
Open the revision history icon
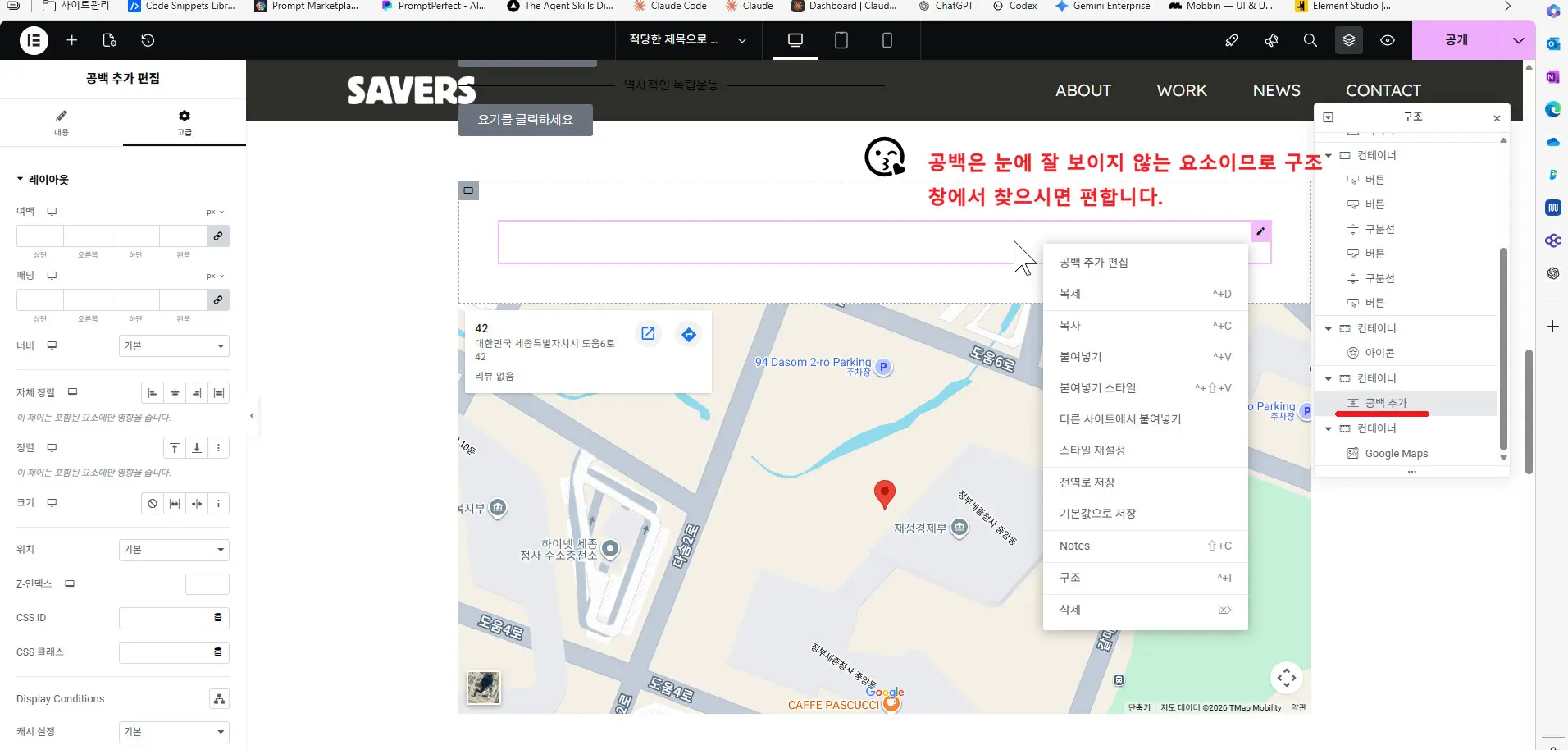point(148,40)
